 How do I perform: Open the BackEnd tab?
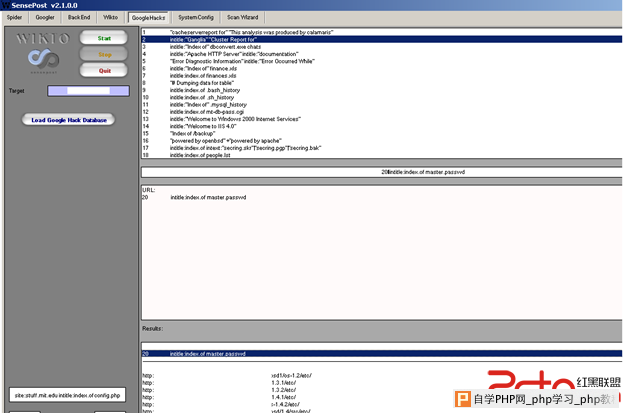coord(79,18)
